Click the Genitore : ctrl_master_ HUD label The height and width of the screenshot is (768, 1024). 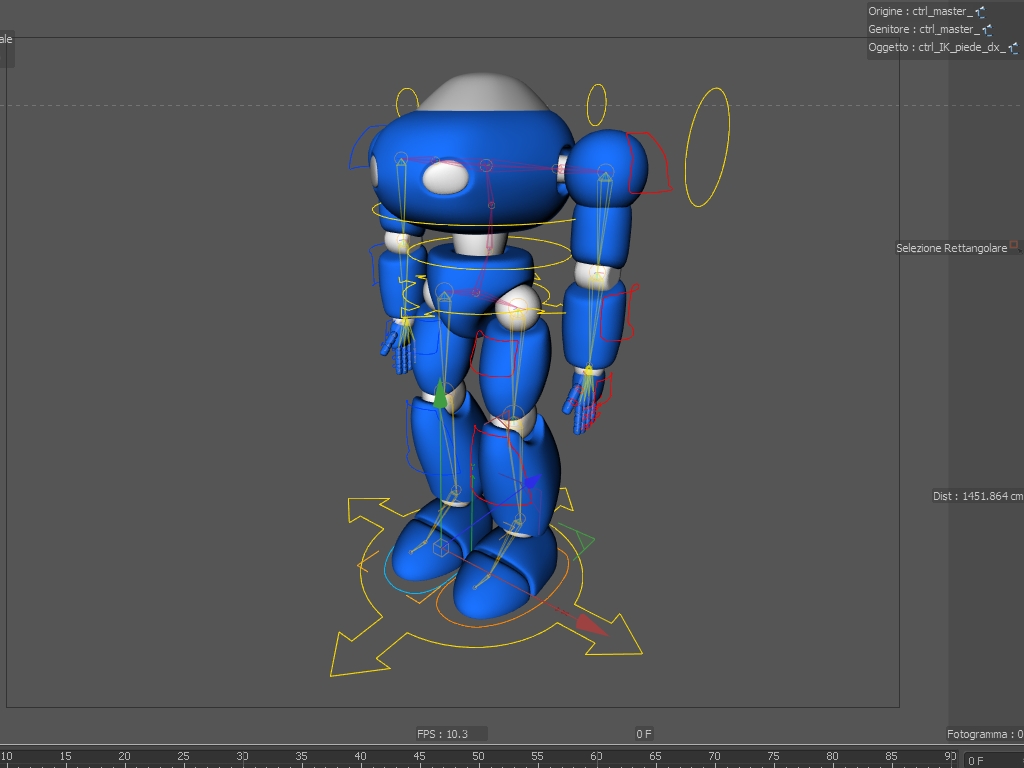(924, 29)
